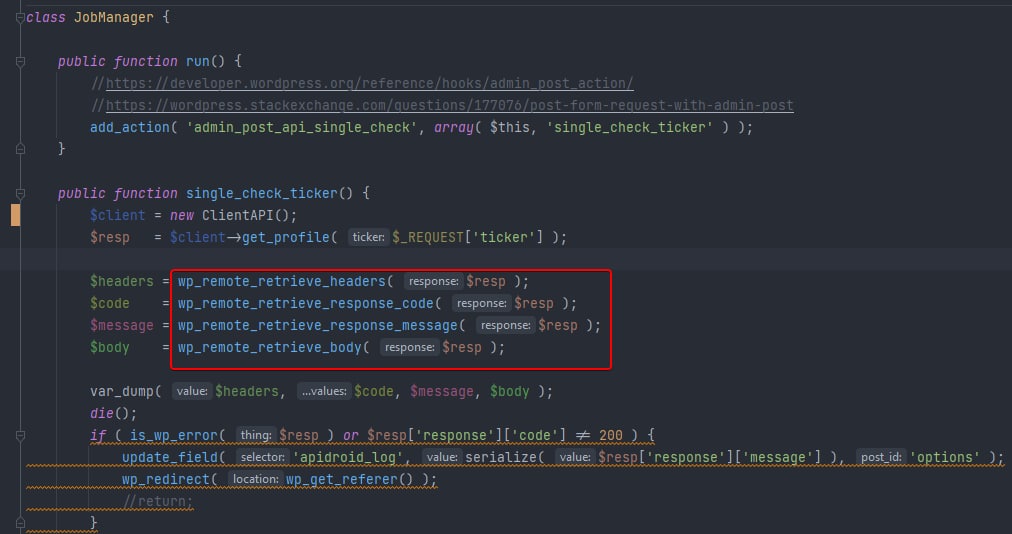Click wp_remote_retrieve_response_message function name

318,325
